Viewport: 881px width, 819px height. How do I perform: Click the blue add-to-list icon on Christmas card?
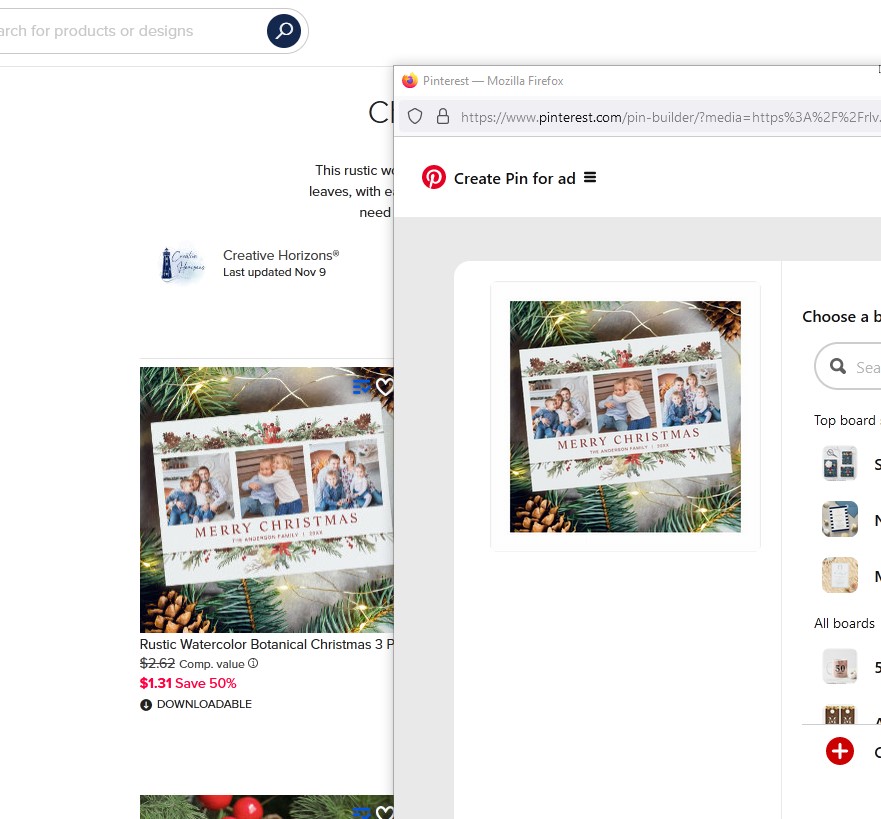pyautogui.click(x=361, y=386)
